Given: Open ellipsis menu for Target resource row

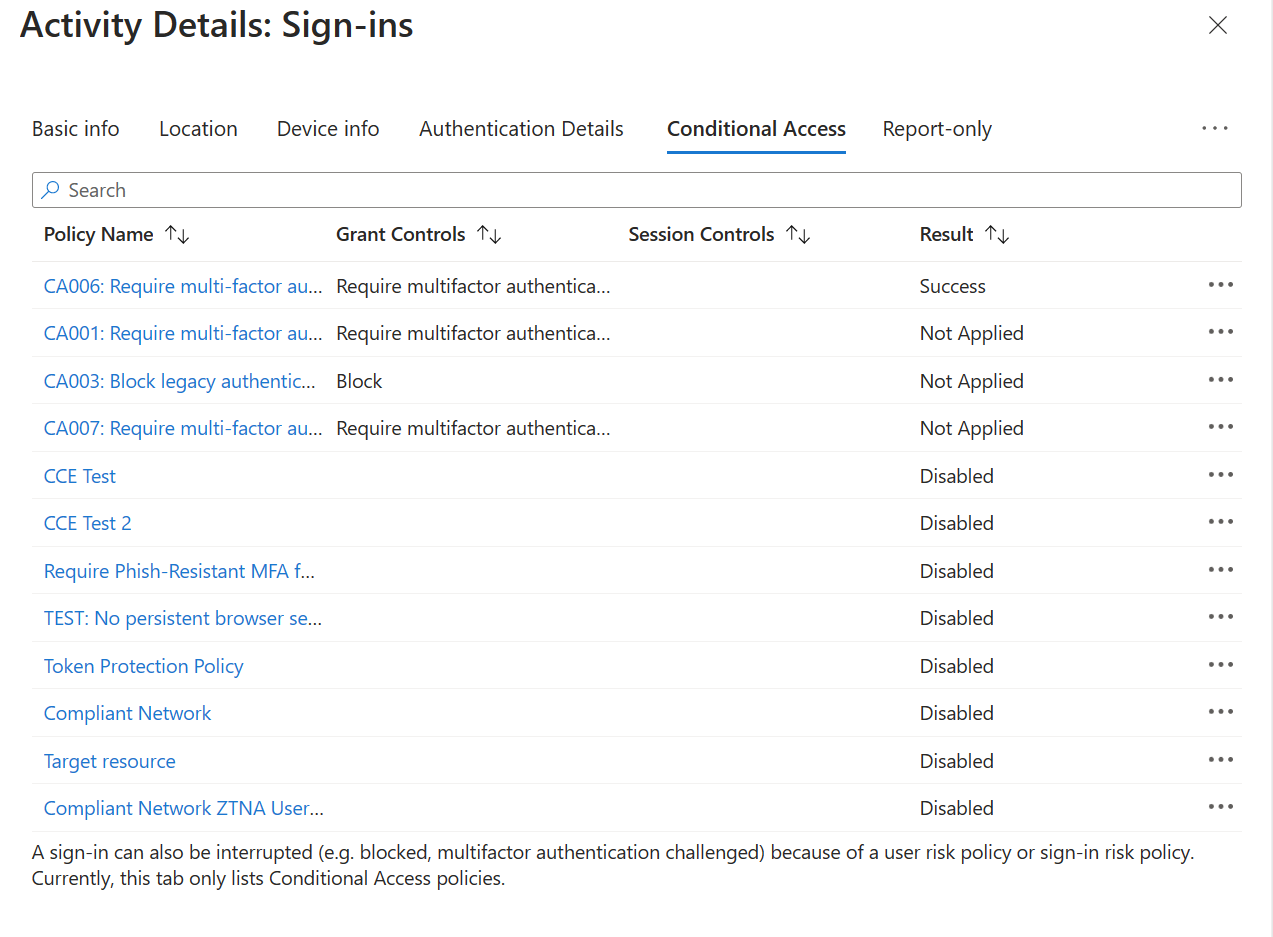Looking at the screenshot, I should coord(1220,760).
